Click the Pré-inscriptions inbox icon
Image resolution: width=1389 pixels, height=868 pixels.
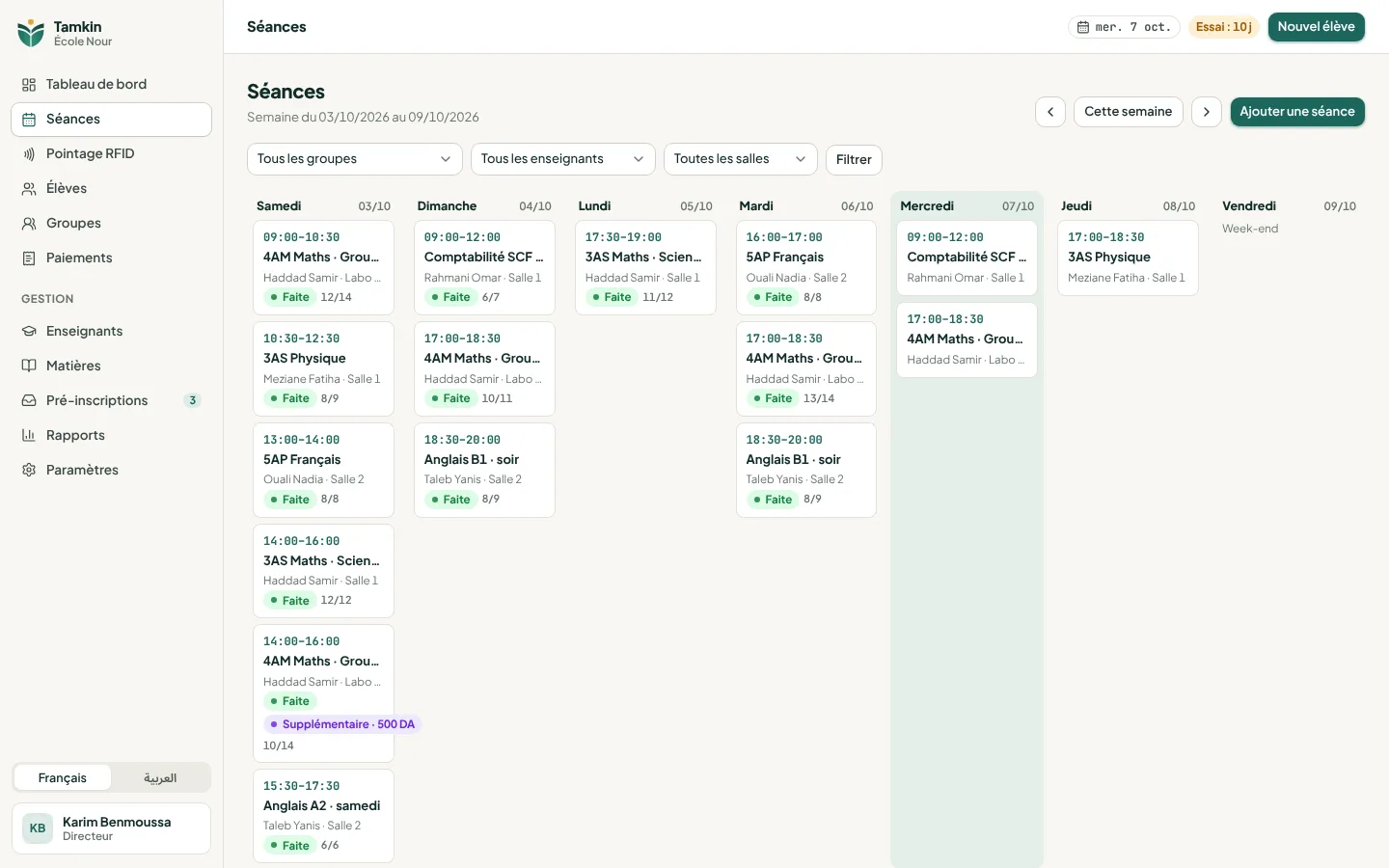tap(29, 401)
